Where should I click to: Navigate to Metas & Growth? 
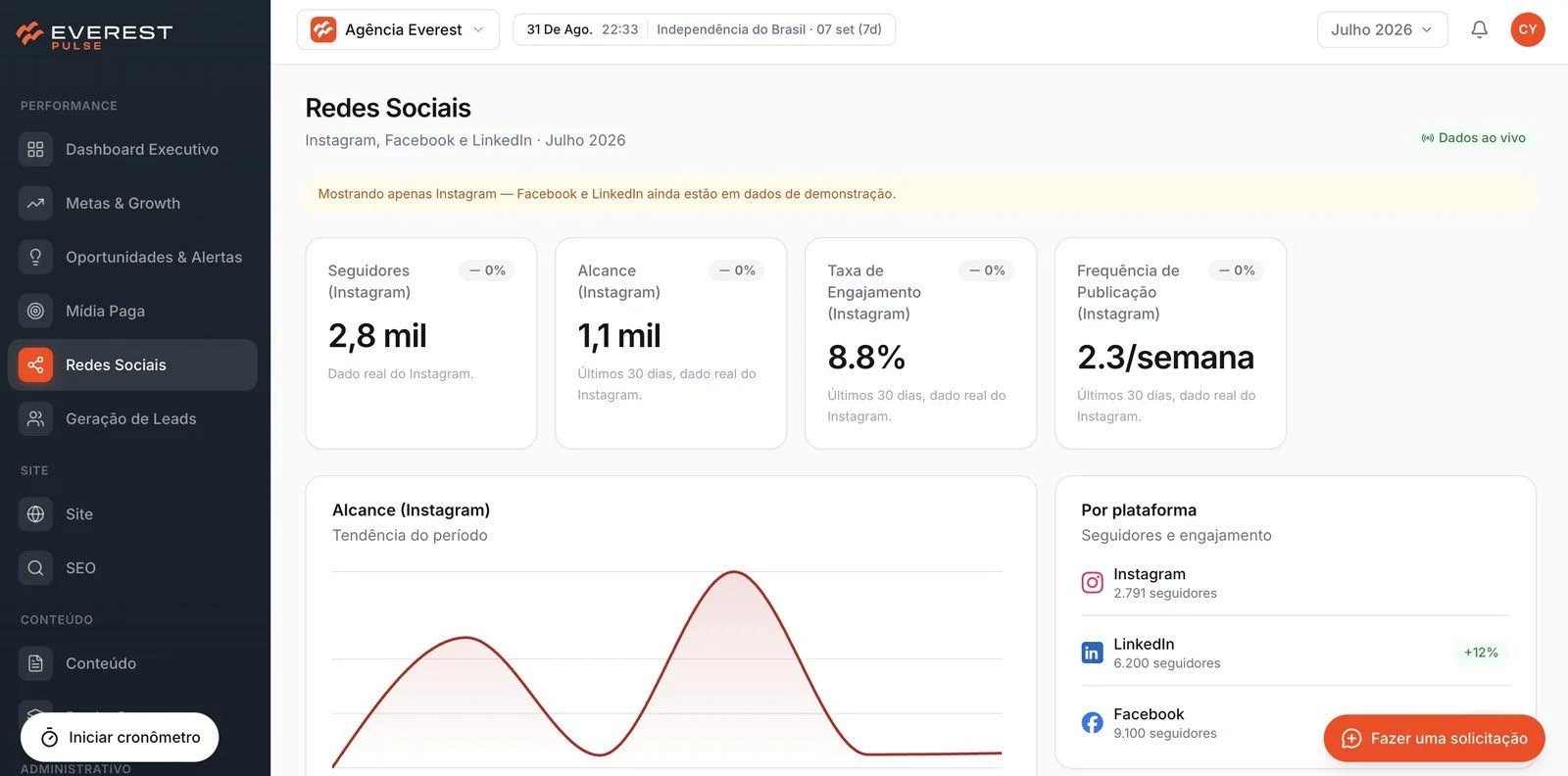click(x=132, y=203)
